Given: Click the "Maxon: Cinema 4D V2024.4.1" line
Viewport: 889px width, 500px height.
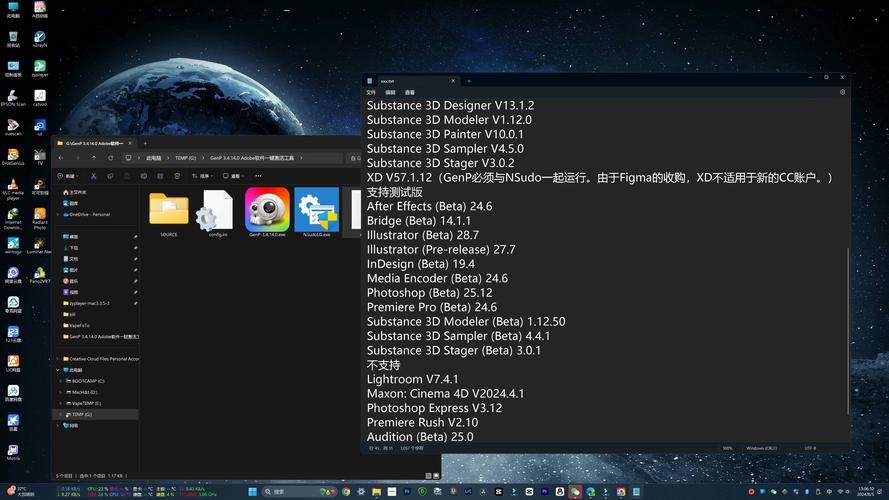Looking at the screenshot, I should click(x=446, y=393).
